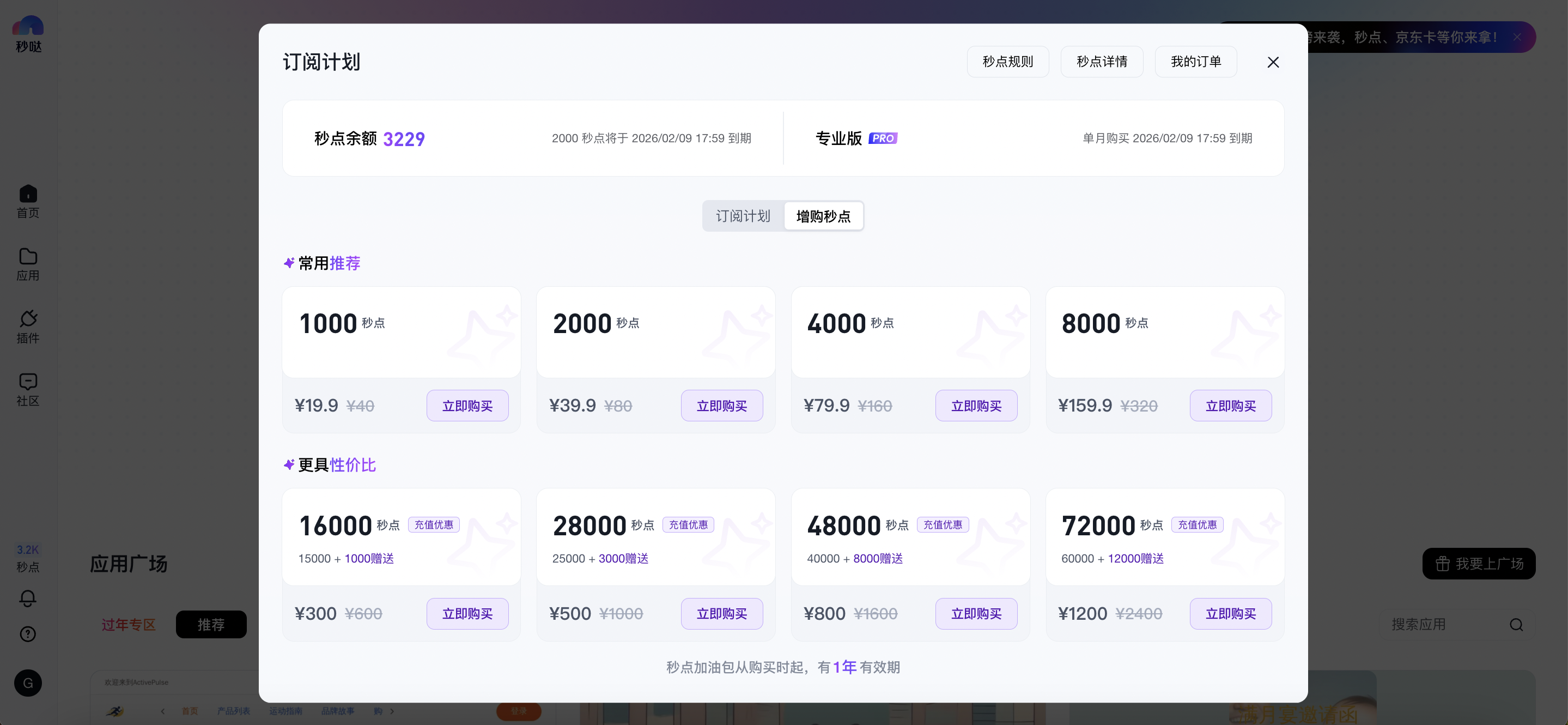The height and width of the screenshot is (725, 1568).
Task: Click the notification bell icon
Action: click(28, 597)
